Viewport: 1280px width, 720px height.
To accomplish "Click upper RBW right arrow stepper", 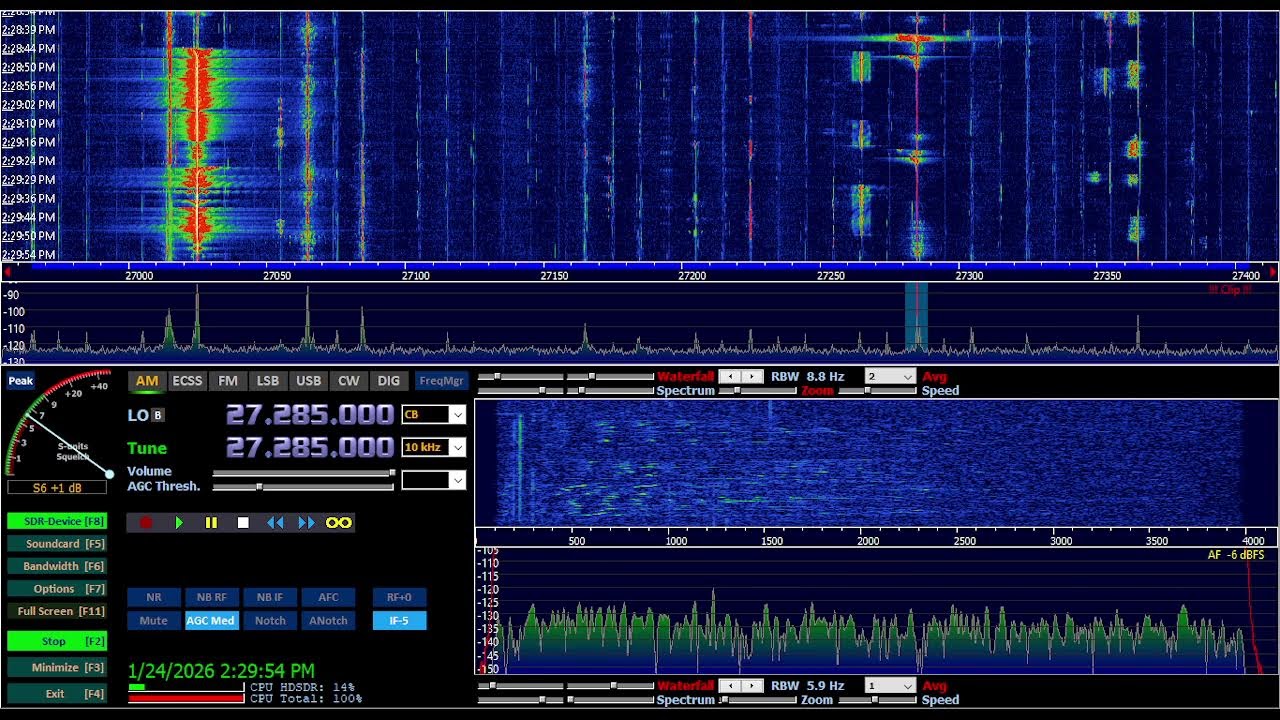I will pyautogui.click(x=752, y=377).
